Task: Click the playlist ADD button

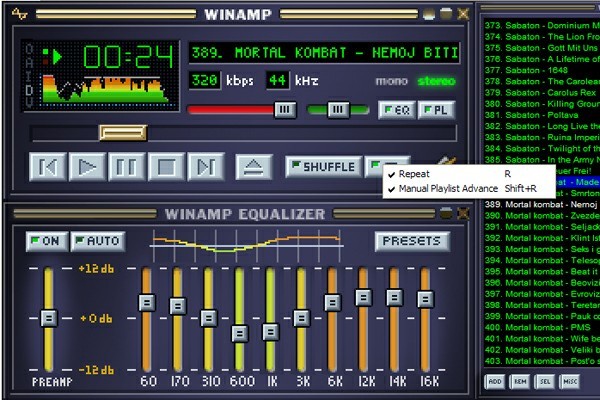Action: click(x=495, y=382)
